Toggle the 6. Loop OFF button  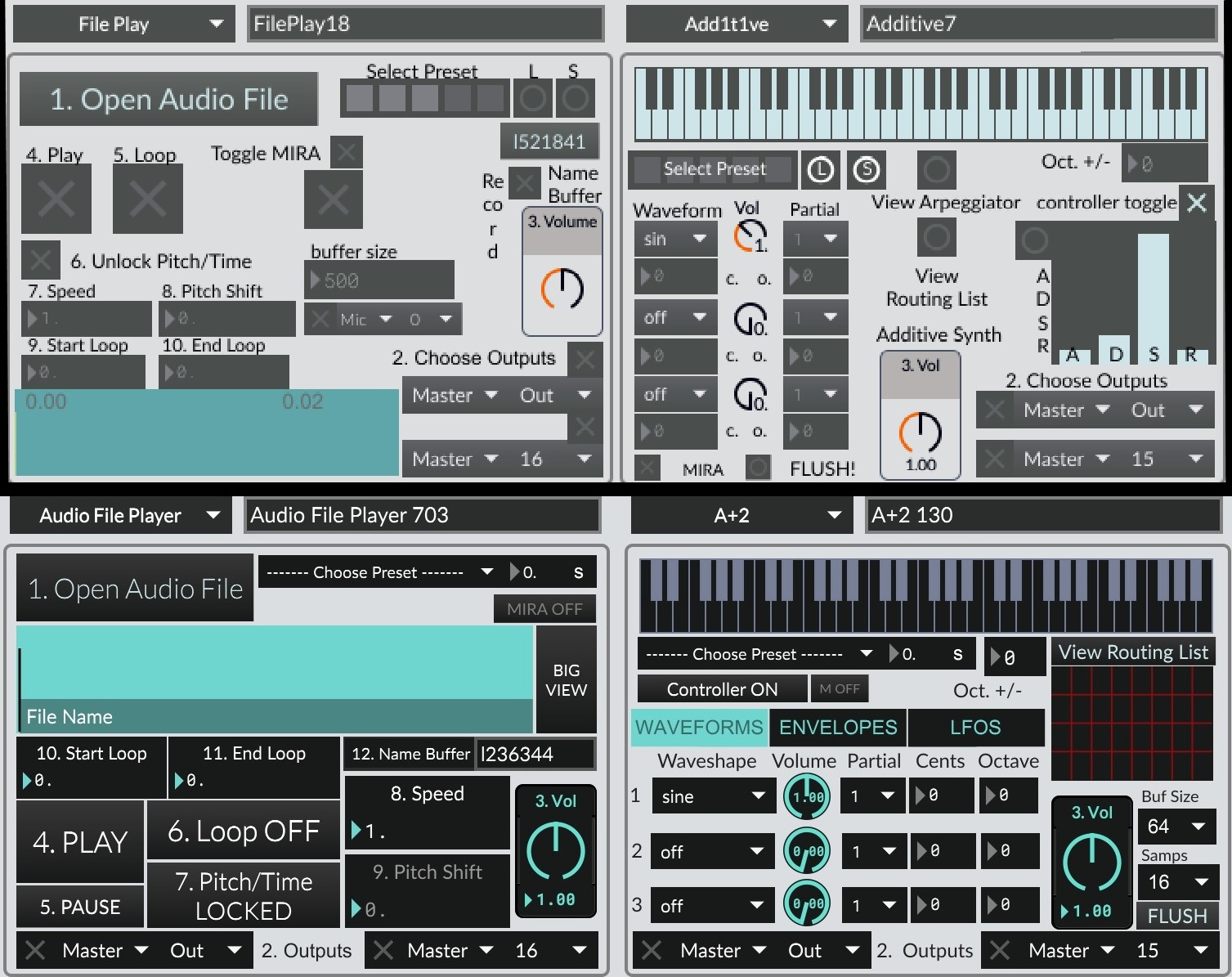(244, 831)
